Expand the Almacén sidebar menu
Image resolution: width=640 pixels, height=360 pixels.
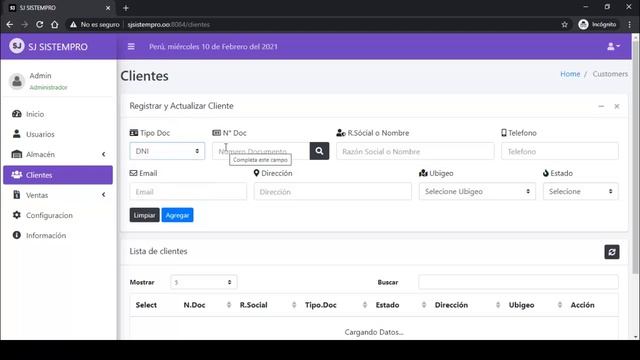pos(58,154)
